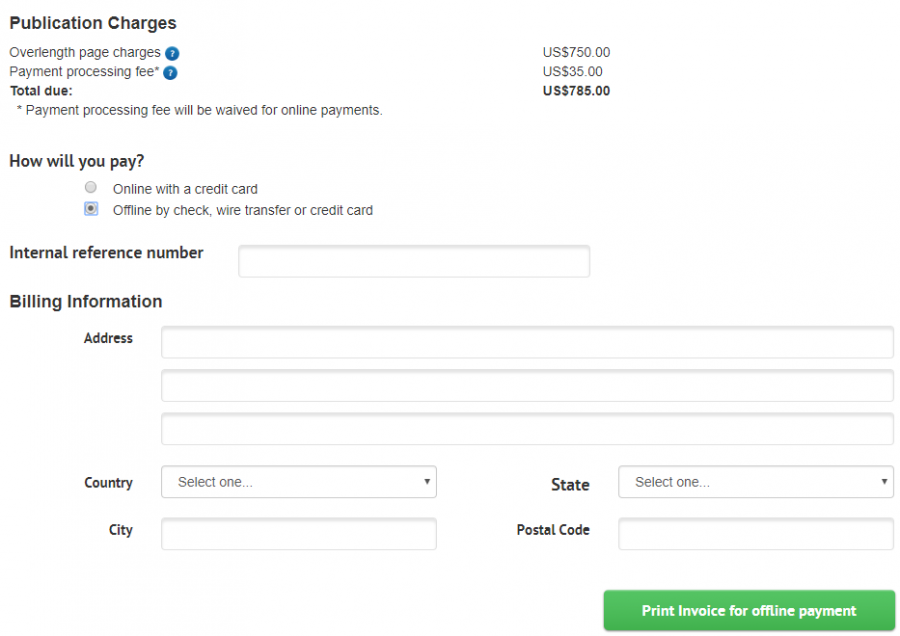Click the first Address line field
900x636 pixels.
527,342
